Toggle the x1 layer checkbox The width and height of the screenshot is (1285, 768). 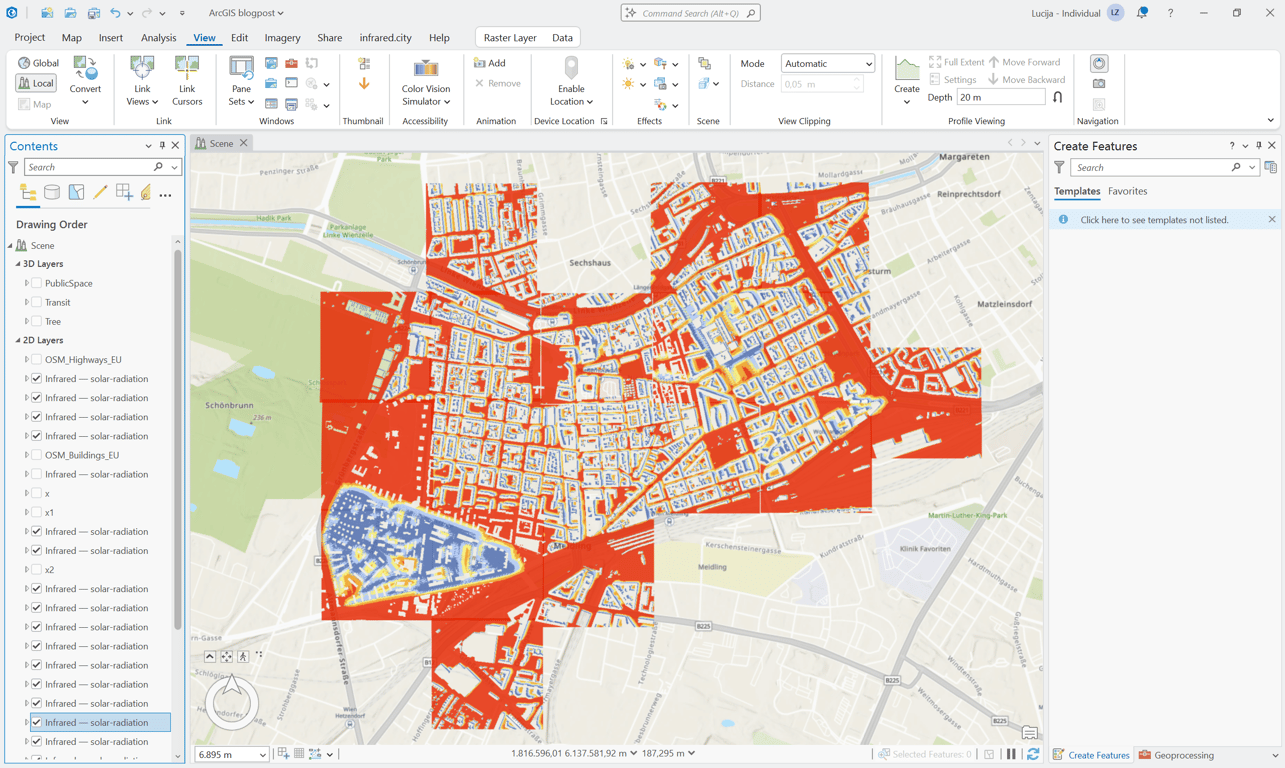coord(37,512)
